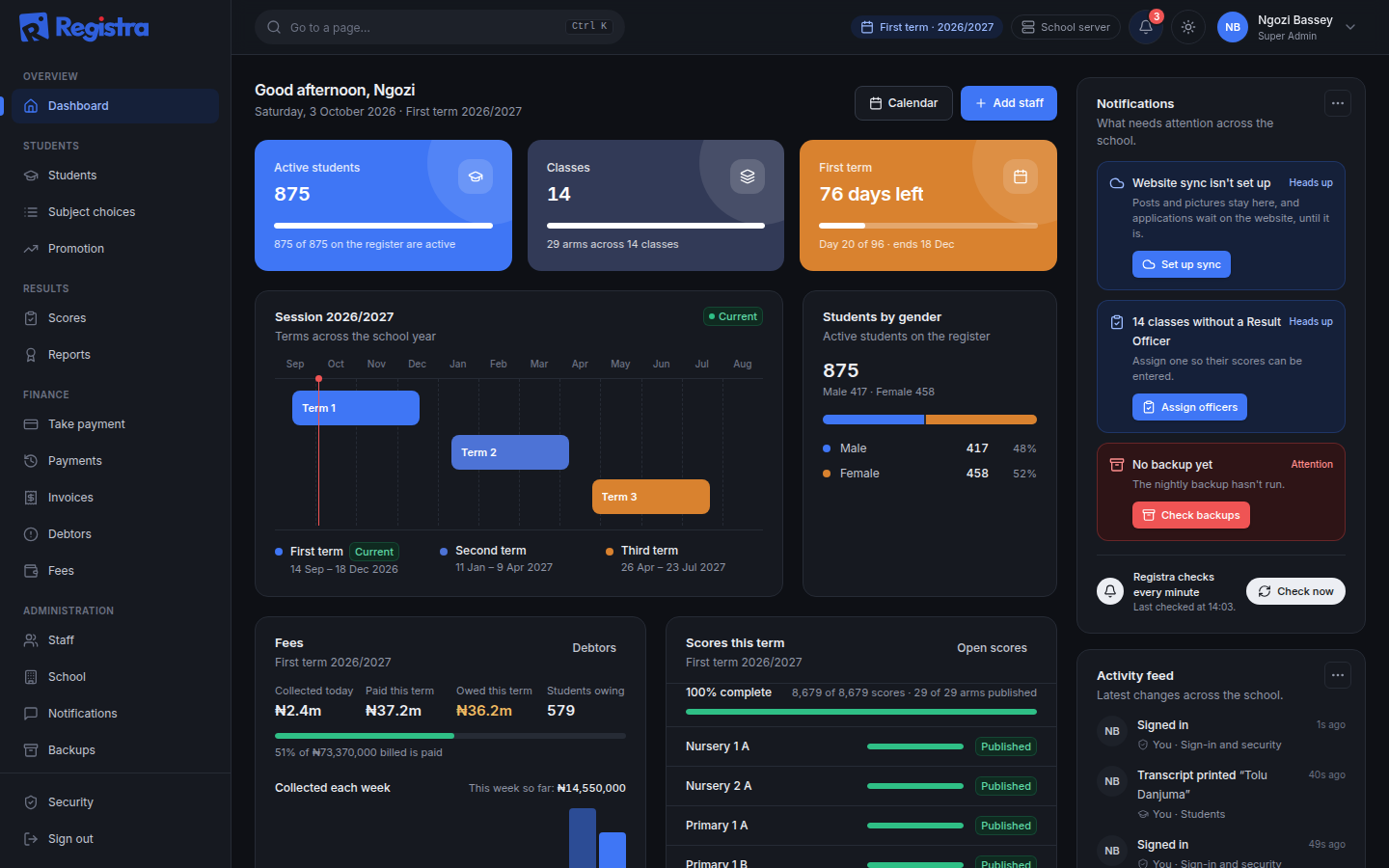Open the First term 2026/2027 term selector

[x=927, y=27]
